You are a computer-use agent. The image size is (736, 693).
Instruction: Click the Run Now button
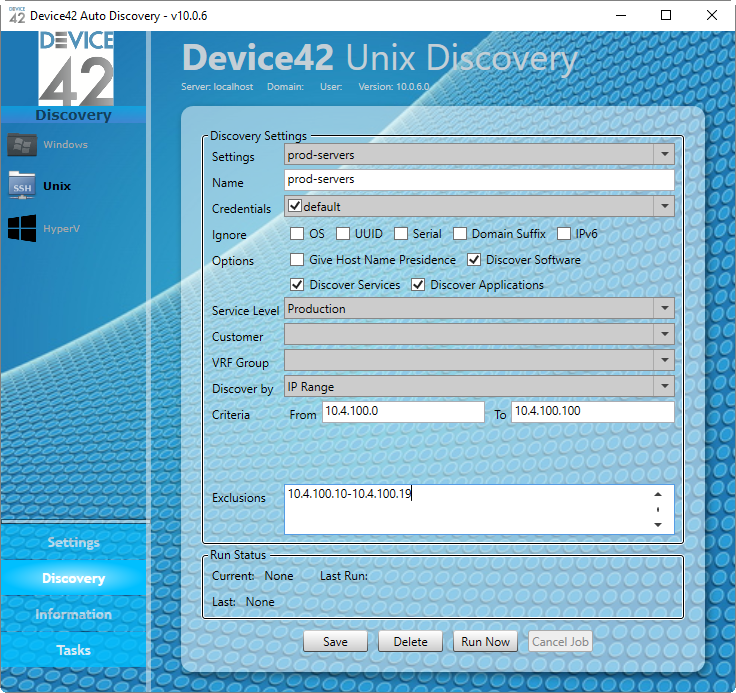click(x=485, y=641)
